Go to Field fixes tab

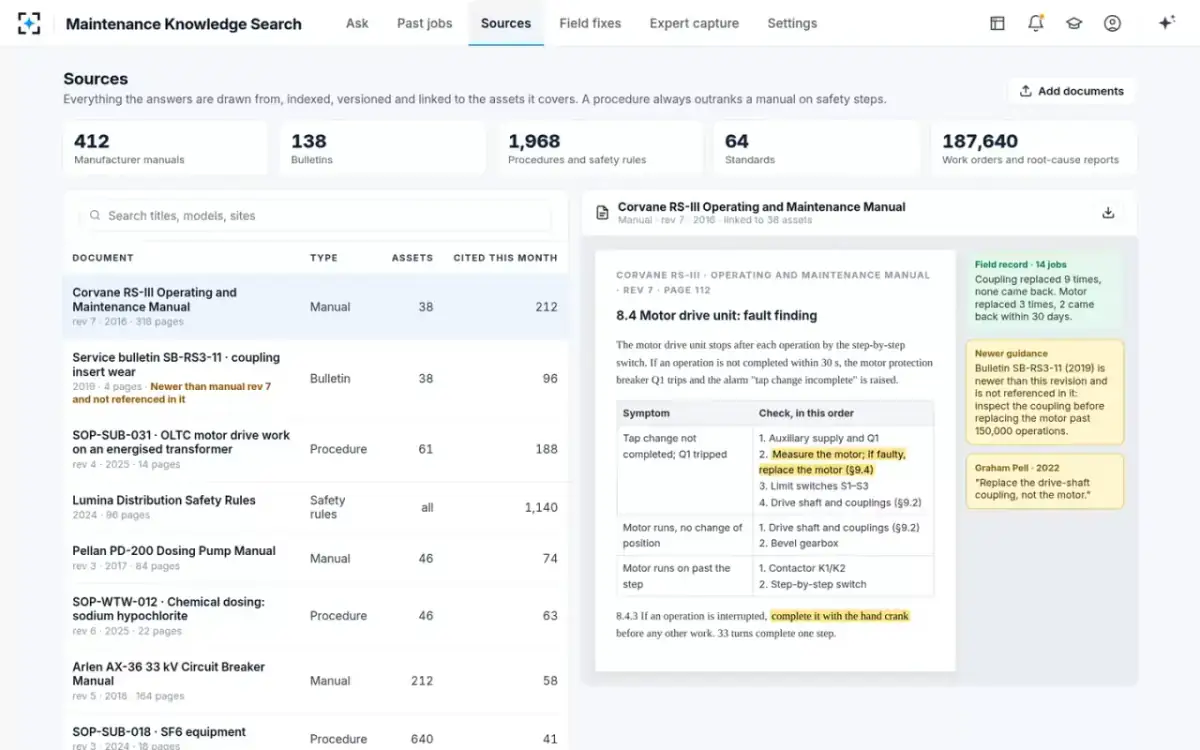[590, 23]
